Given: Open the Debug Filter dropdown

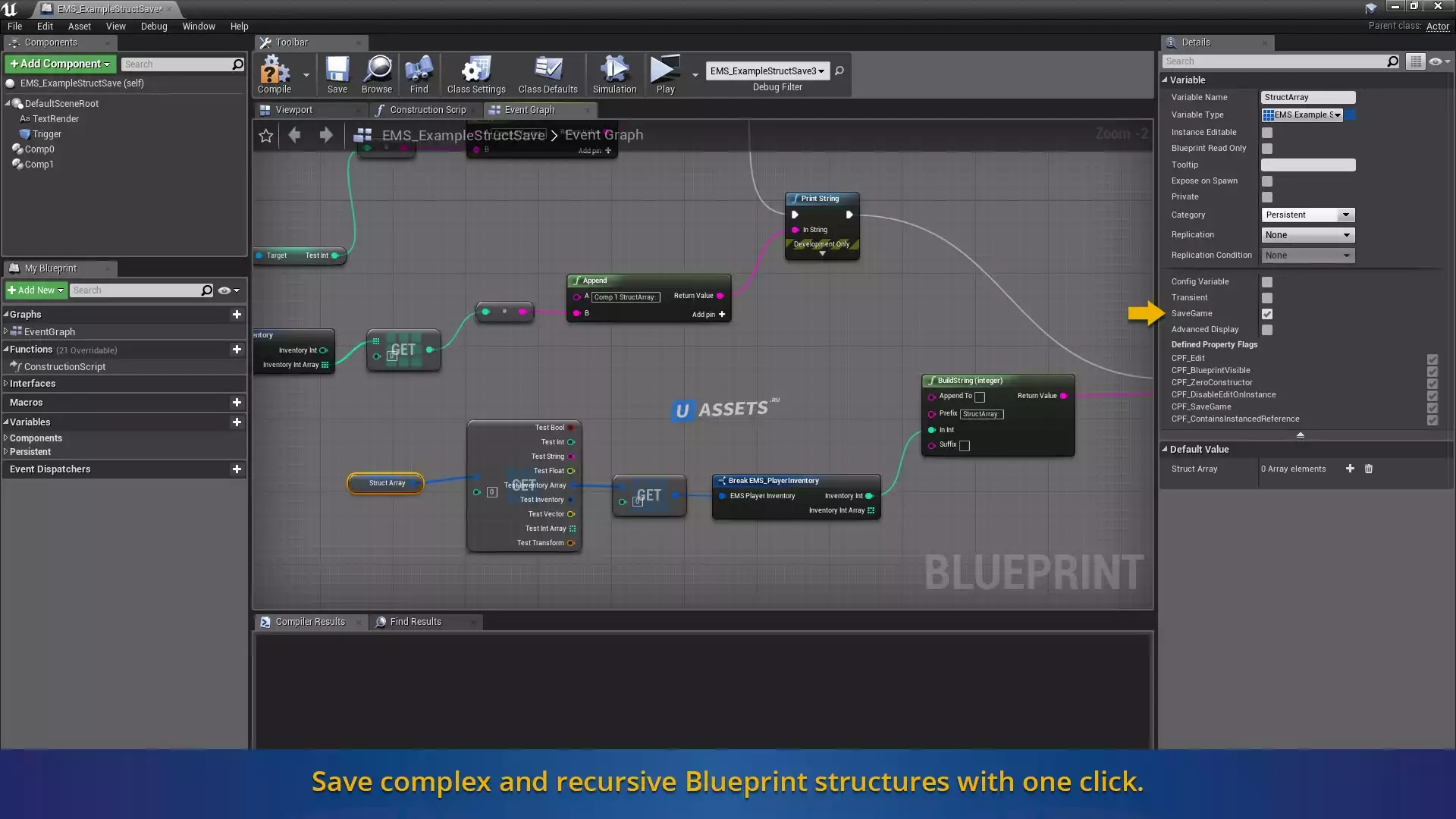Looking at the screenshot, I should [767, 71].
